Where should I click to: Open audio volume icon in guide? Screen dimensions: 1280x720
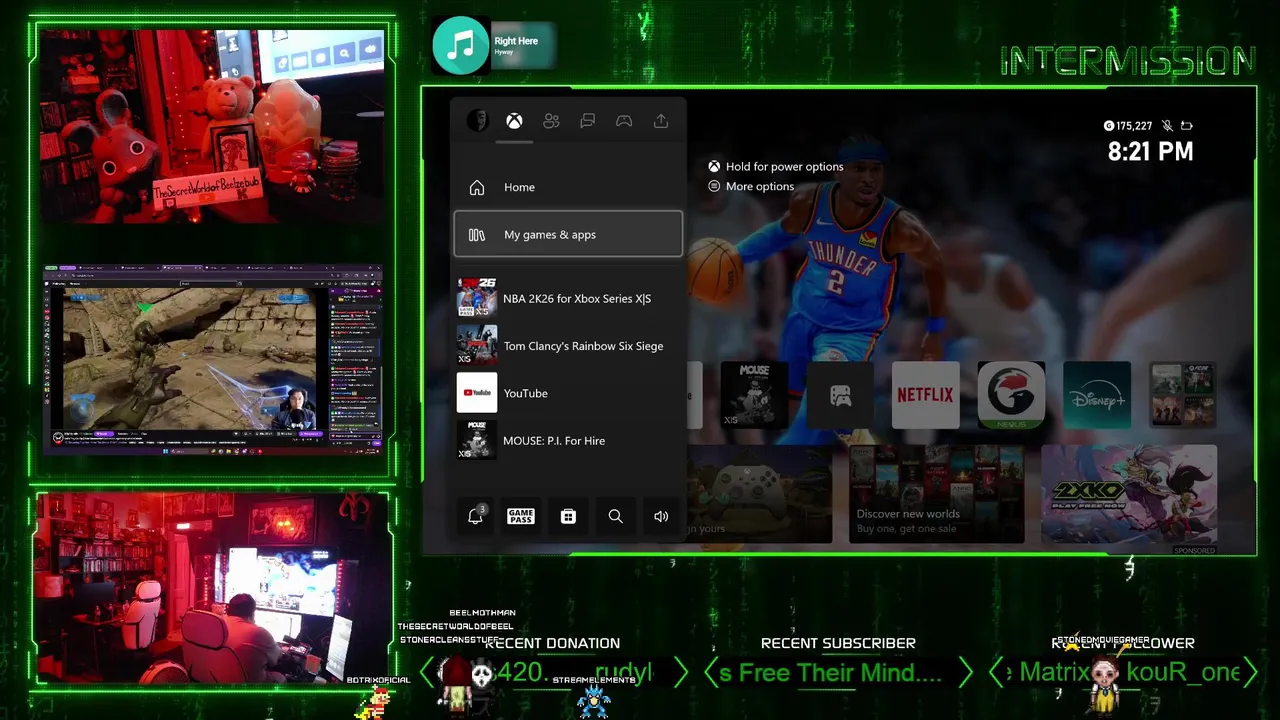tap(661, 516)
